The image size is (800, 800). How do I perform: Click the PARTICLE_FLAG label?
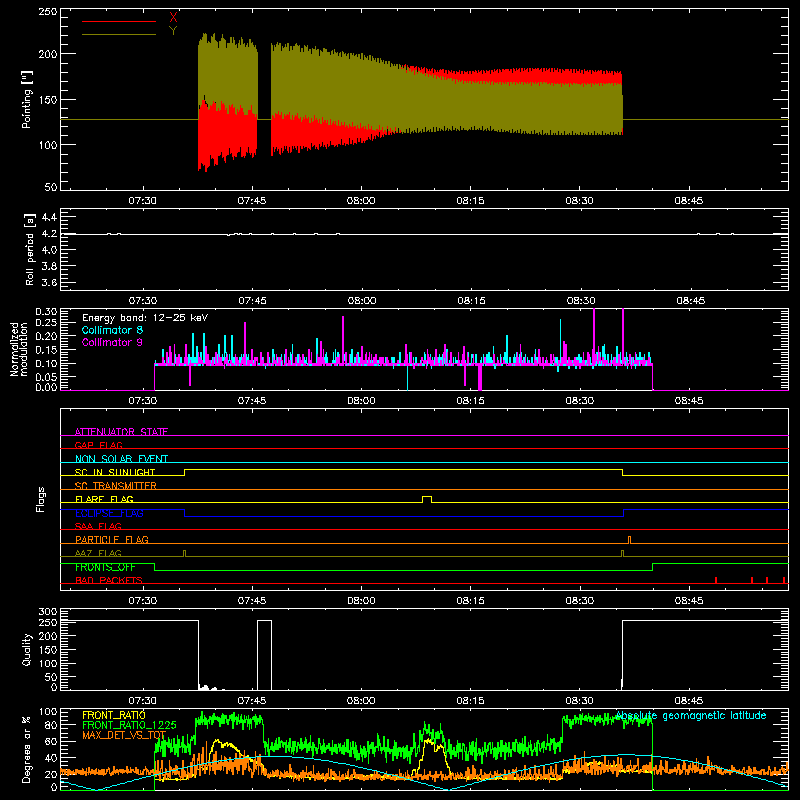coord(112,540)
